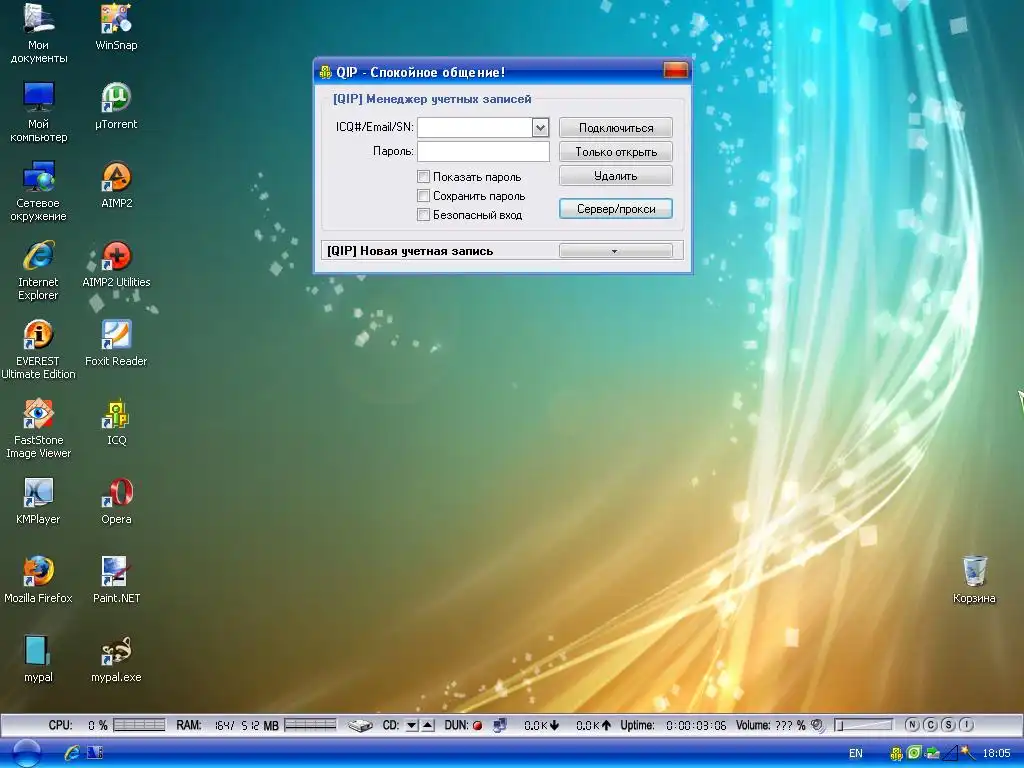Select the mypal.exe shortcut icon
1024x768 pixels.
click(x=116, y=658)
